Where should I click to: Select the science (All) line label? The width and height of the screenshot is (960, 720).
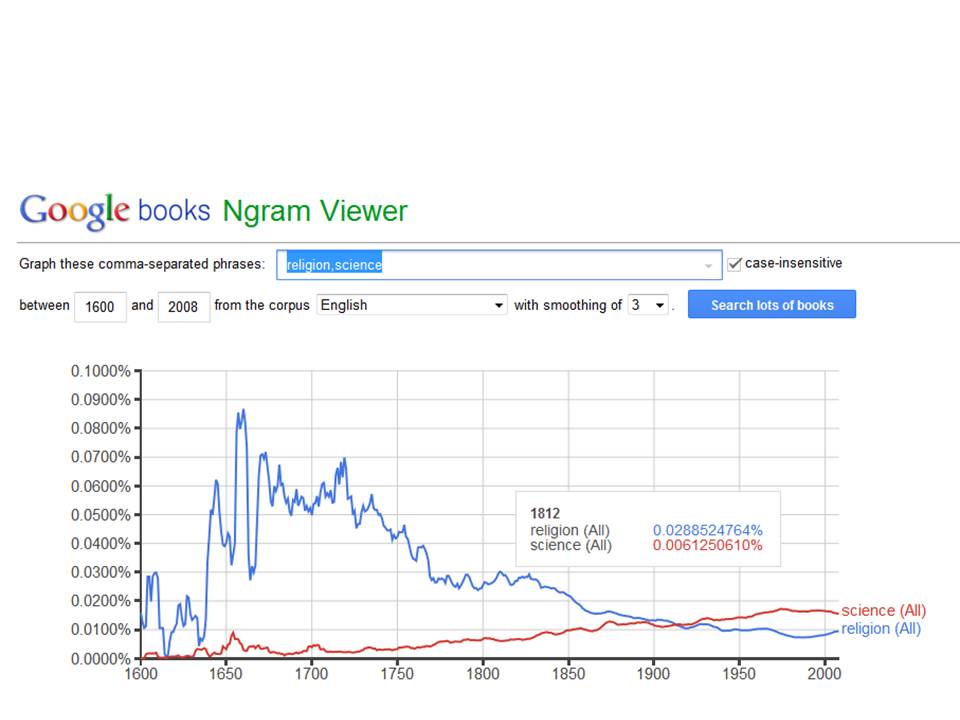tap(883, 610)
